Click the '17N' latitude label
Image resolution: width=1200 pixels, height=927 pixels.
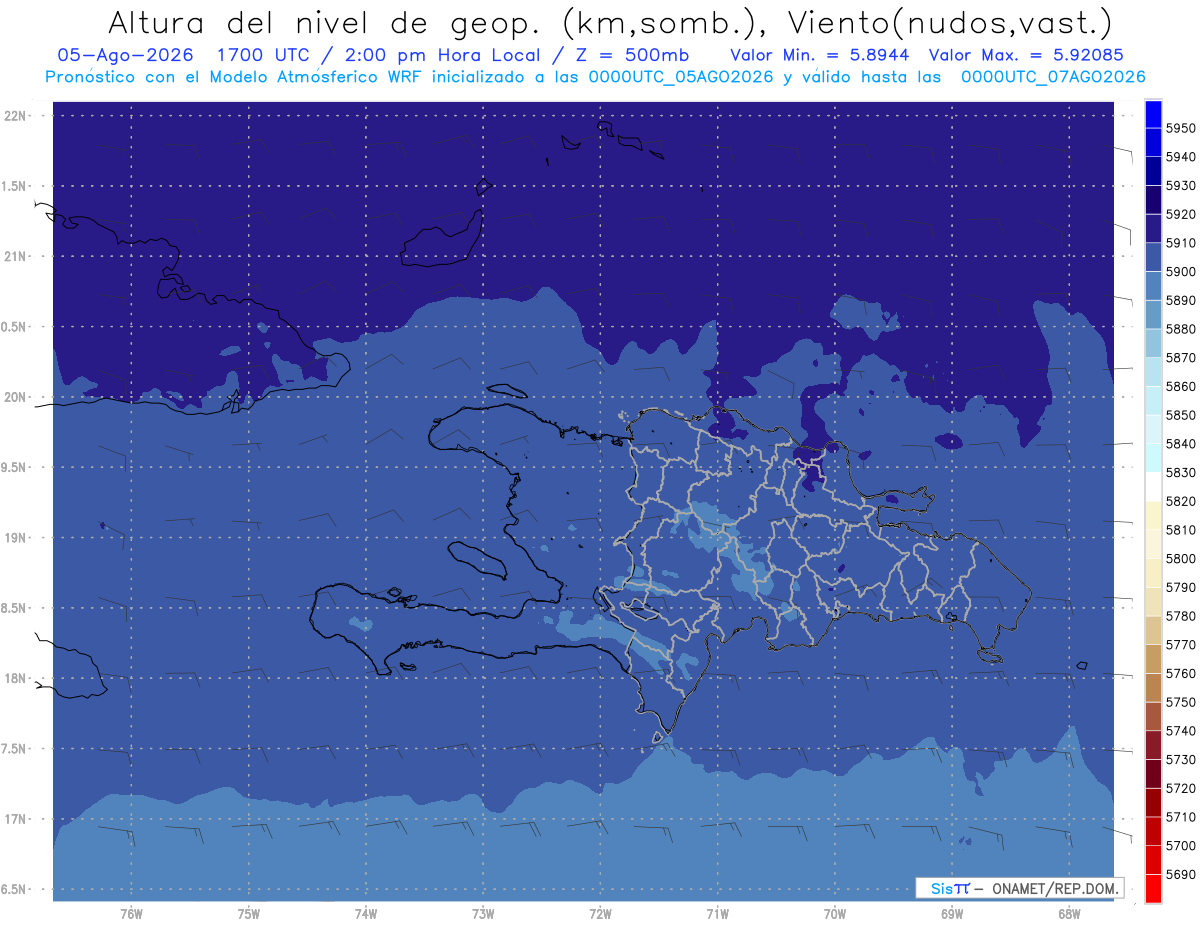(15, 819)
